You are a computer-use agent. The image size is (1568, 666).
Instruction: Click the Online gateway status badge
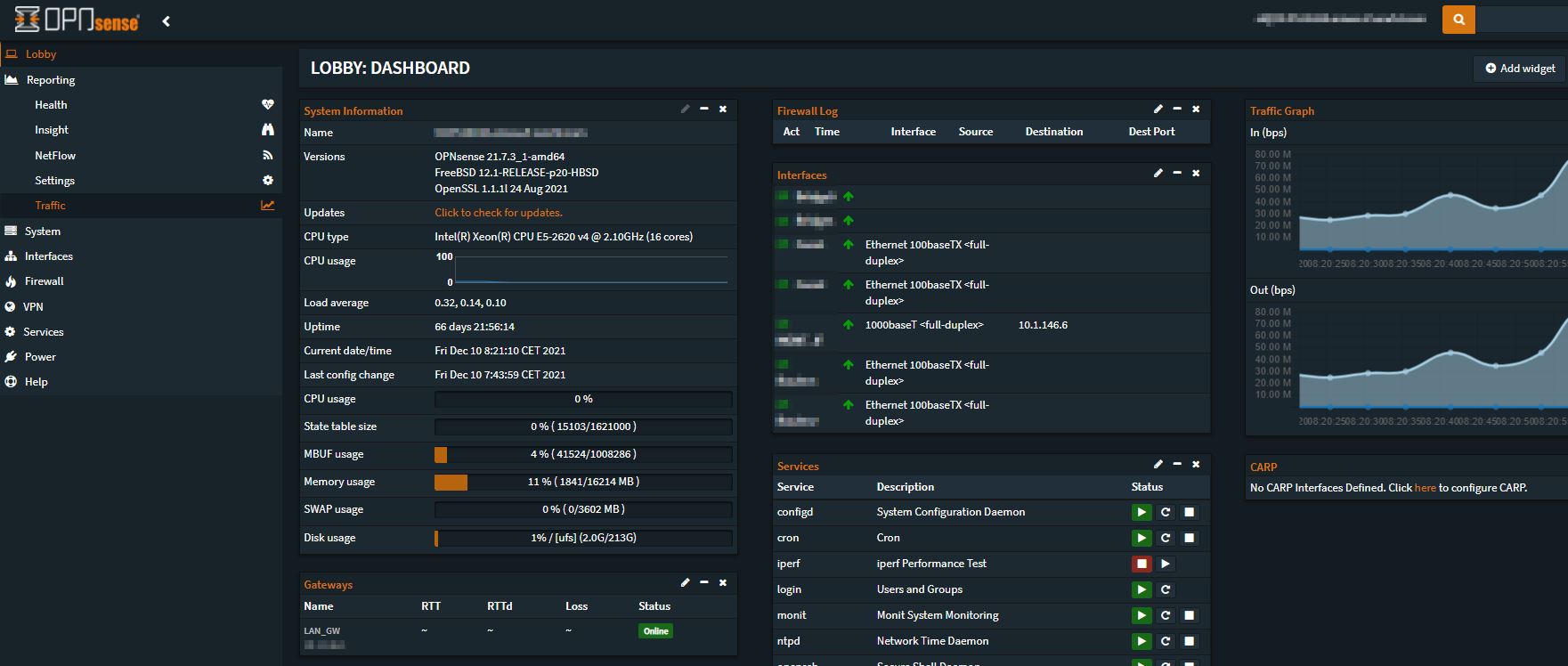click(656, 631)
